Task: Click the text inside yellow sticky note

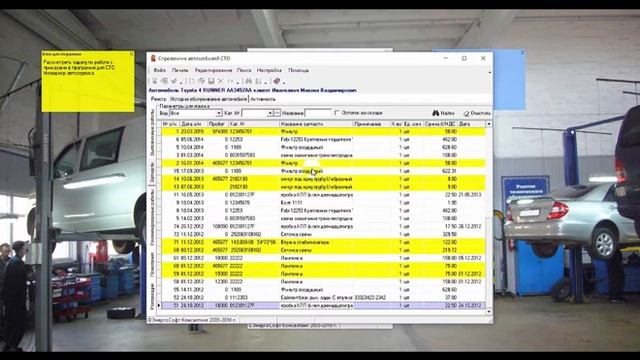Action: [78, 67]
